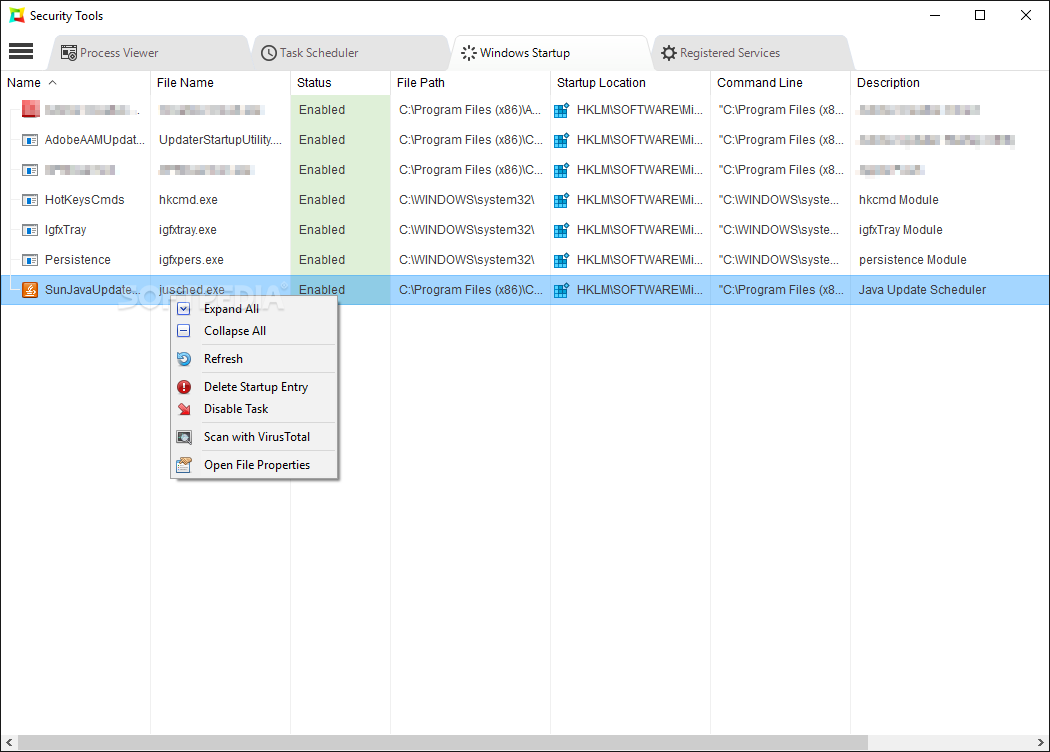This screenshot has width=1050, height=752.
Task: Sort by the Name column header
Action: point(76,82)
